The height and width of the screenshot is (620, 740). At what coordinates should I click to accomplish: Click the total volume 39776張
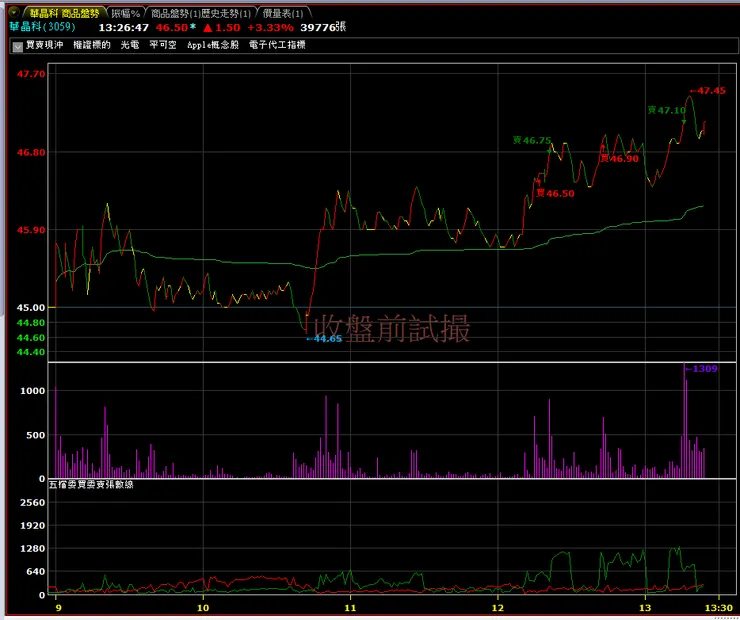[323, 27]
